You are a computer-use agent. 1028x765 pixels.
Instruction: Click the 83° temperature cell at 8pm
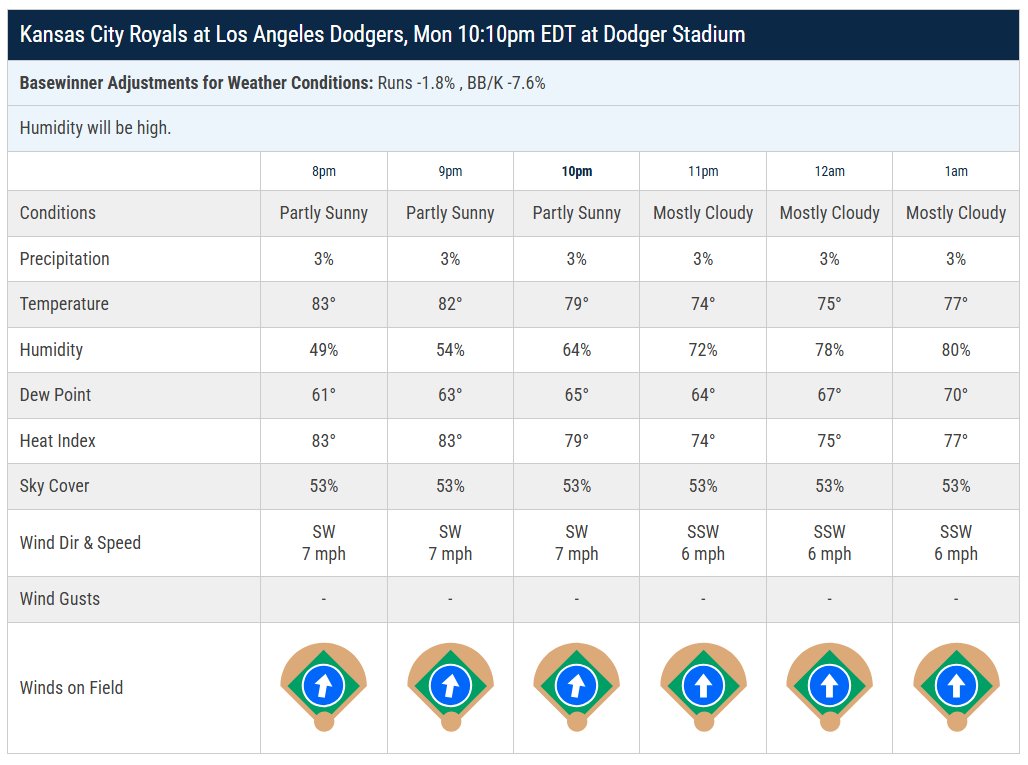point(323,304)
